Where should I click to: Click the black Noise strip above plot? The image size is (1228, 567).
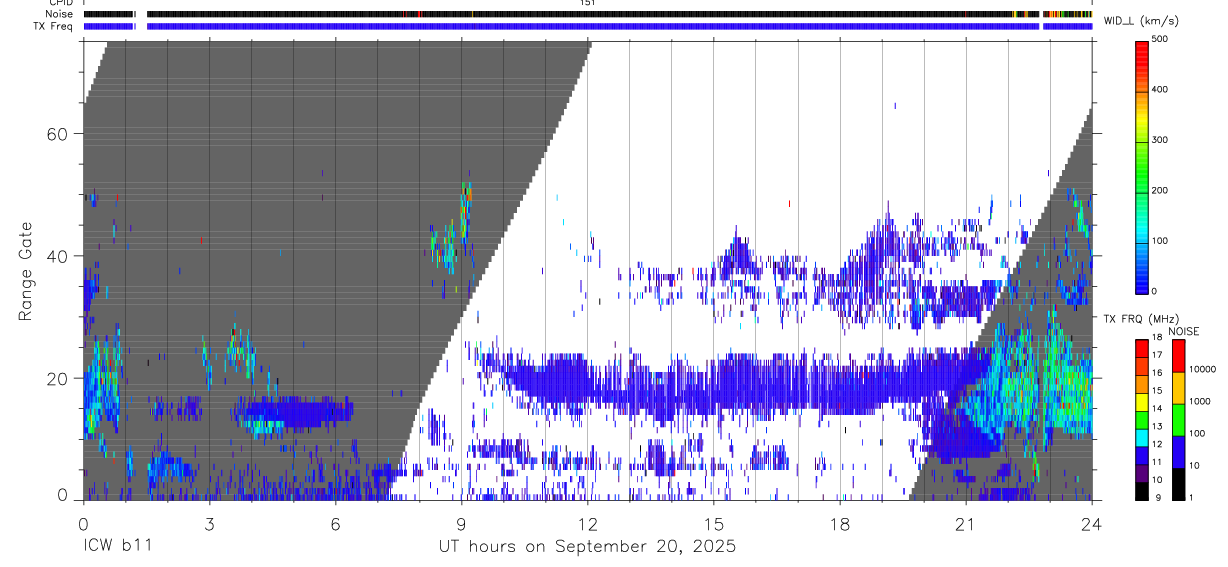[x=587, y=14]
